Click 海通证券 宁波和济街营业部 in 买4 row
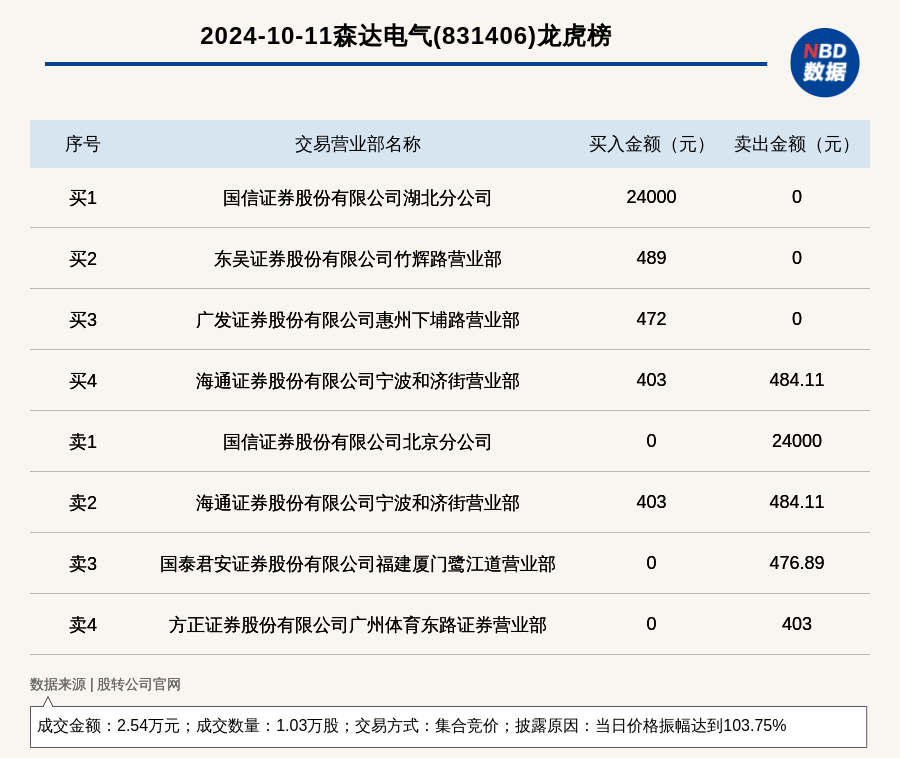Image resolution: width=900 pixels, height=758 pixels. point(358,381)
